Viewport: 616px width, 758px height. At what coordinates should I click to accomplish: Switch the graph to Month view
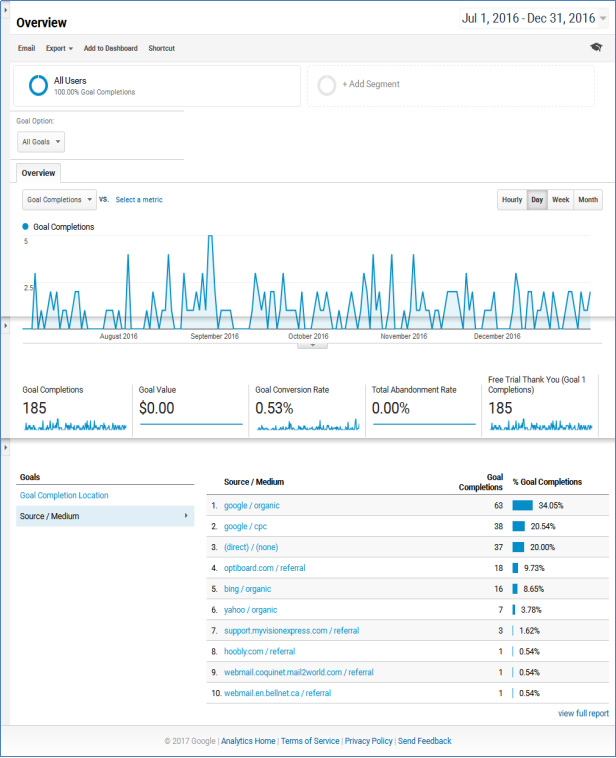(x=588, y=200)
